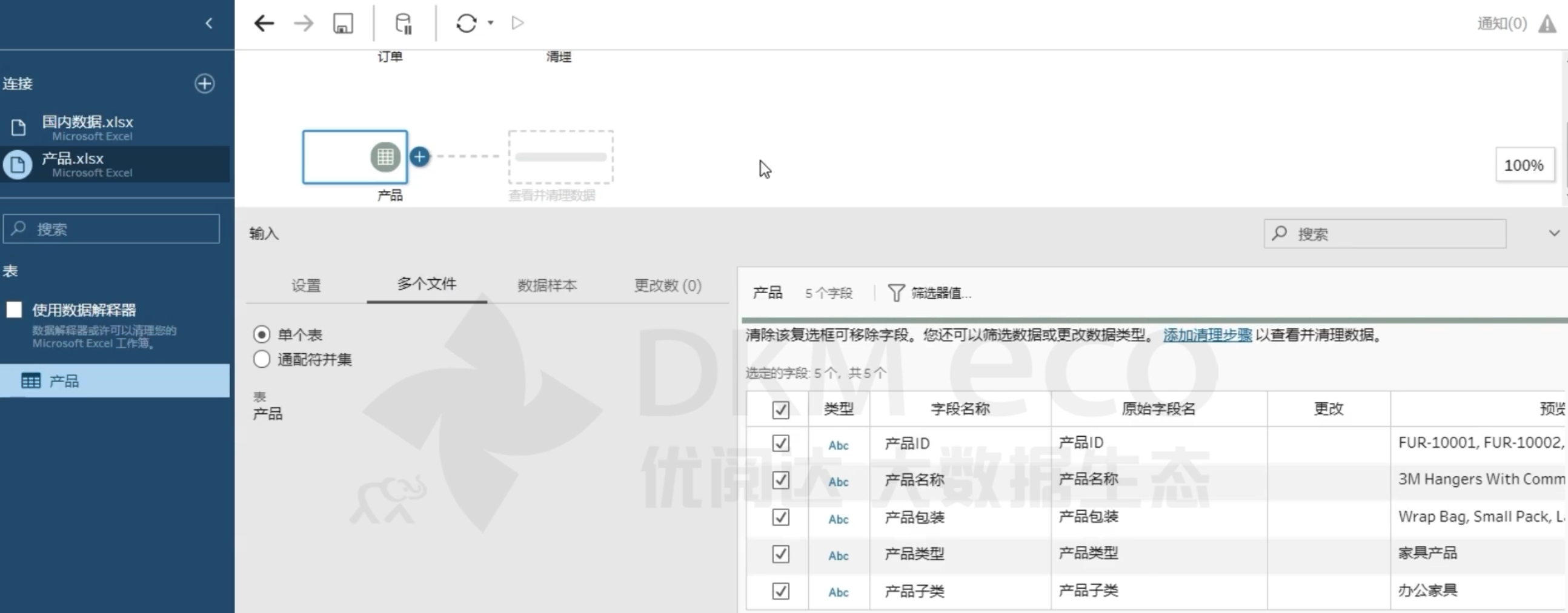Switch to the 设置 tab
1568x613 pixels.
[305, 285]
